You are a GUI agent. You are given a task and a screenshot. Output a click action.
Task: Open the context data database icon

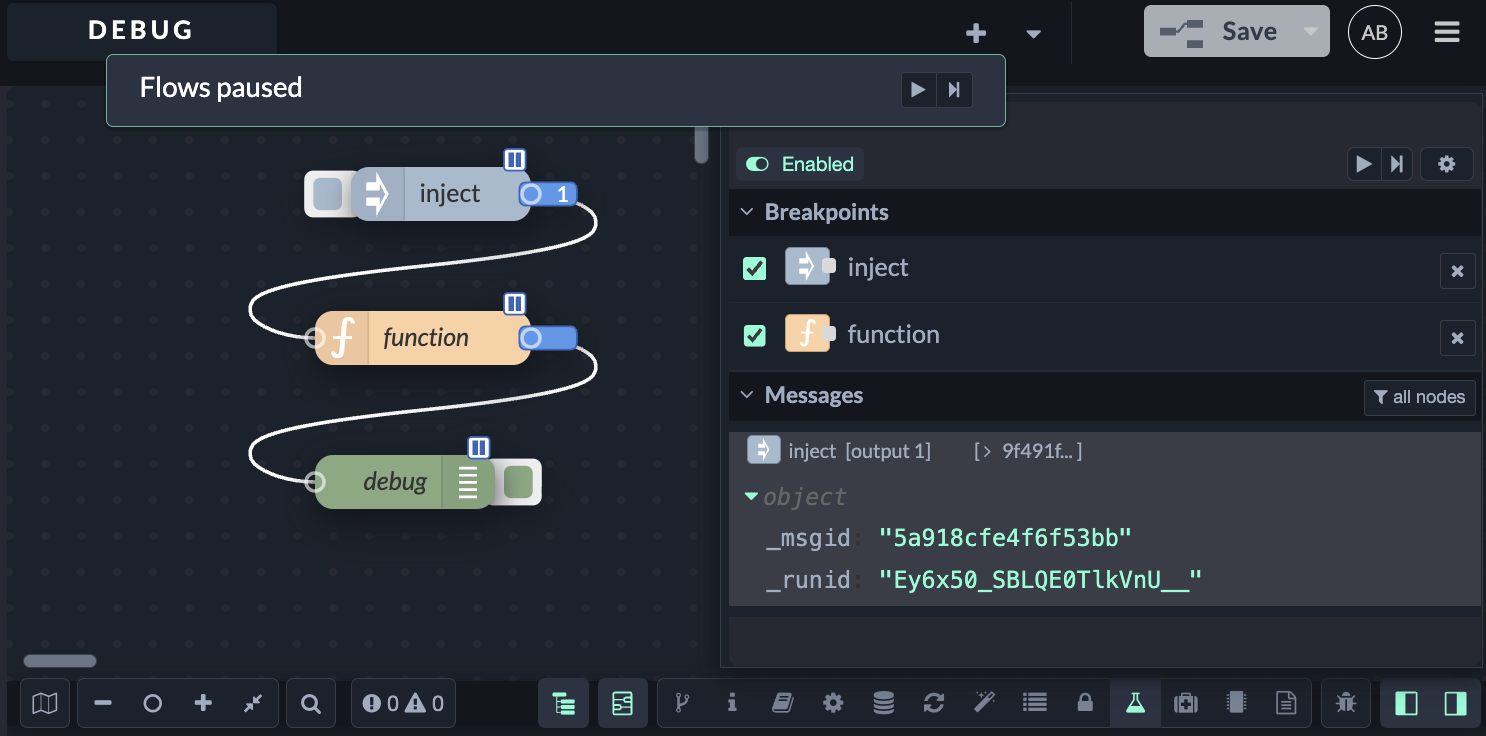(883, 704)
